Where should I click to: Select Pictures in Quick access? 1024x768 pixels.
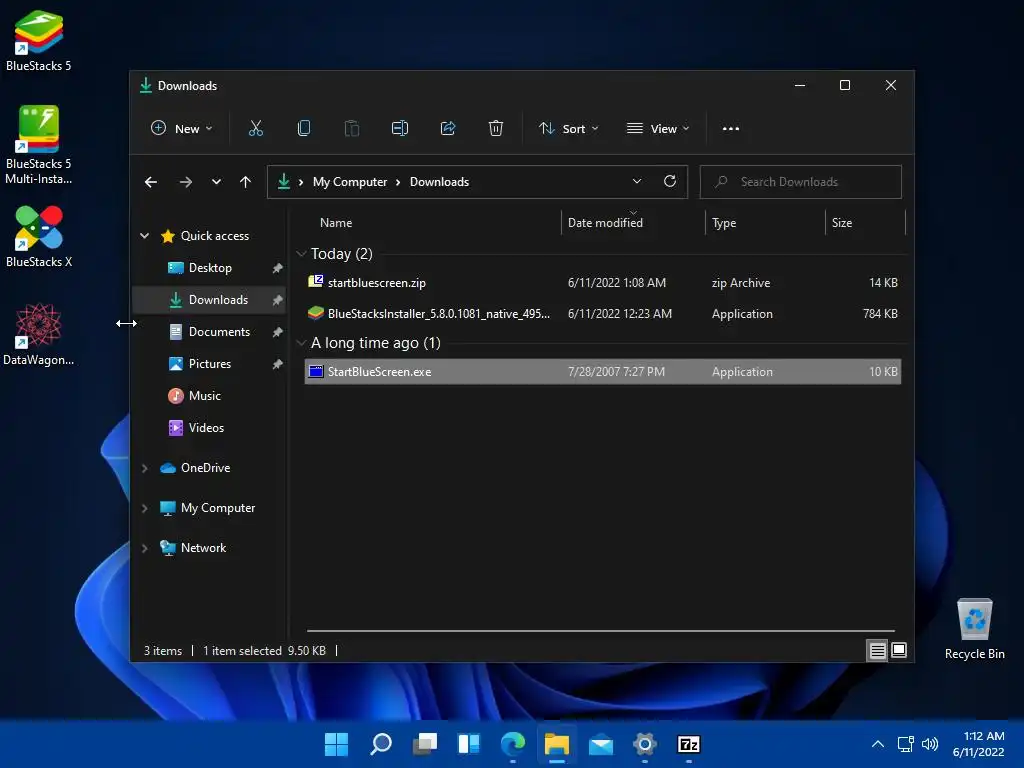210,364
